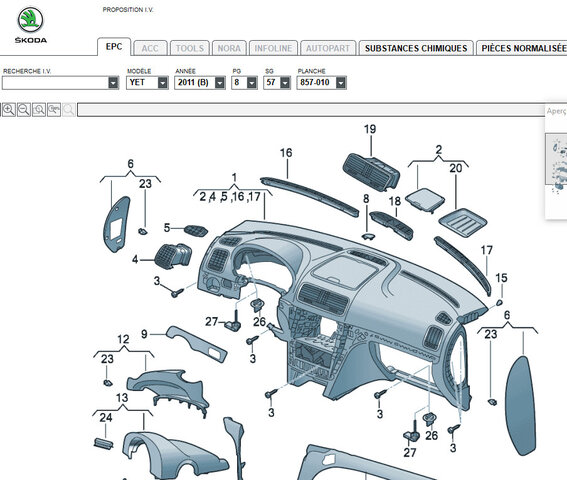
Task: Click the third magnifier zoom-to-fit icon
Action: coord(39,110)
